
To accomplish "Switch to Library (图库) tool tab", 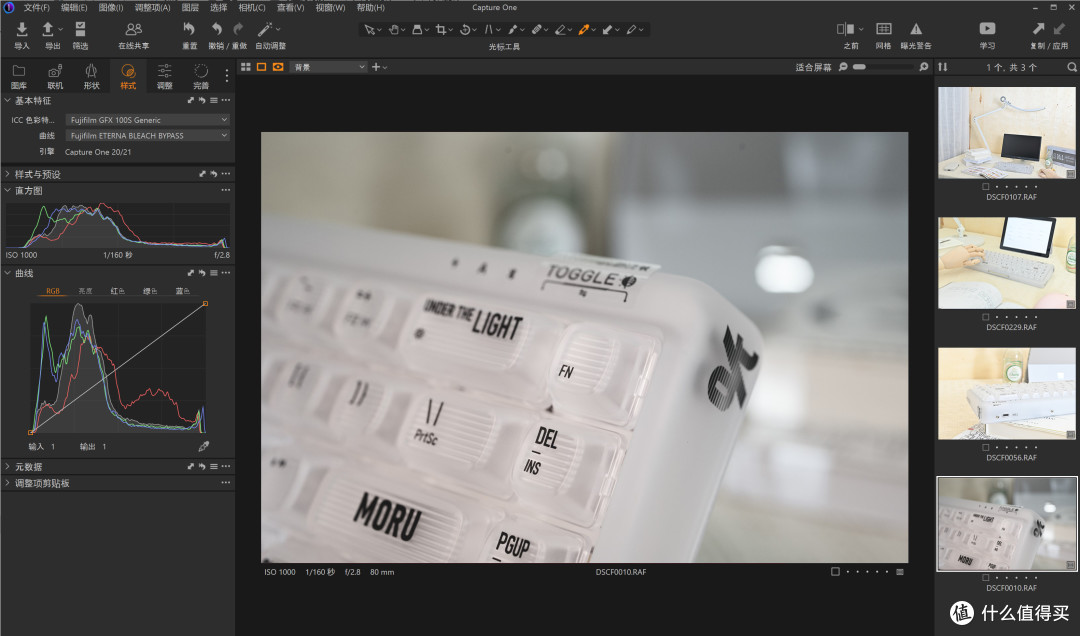I will pos(19,76).
